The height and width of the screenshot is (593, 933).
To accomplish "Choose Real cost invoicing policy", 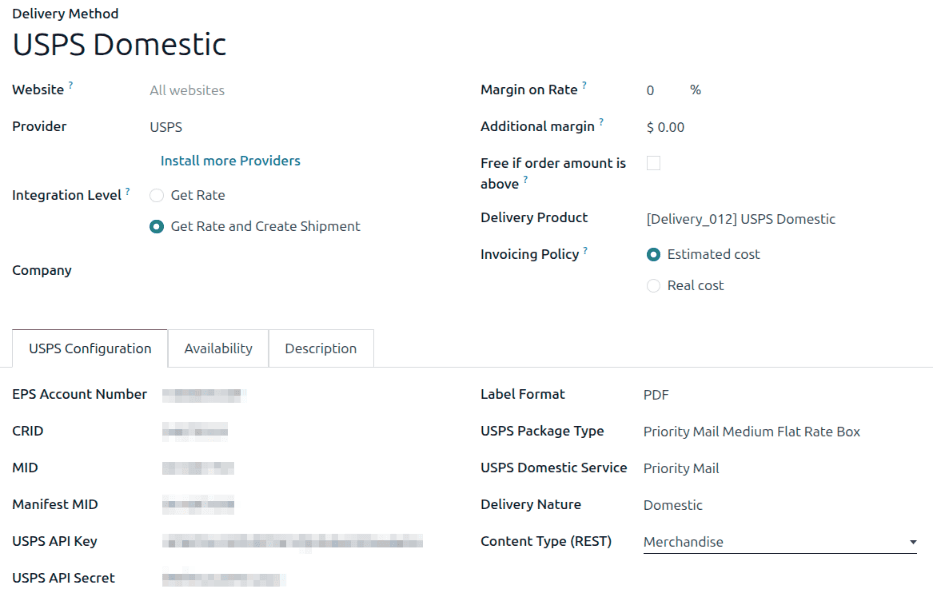I will click(x=653, y=285).
